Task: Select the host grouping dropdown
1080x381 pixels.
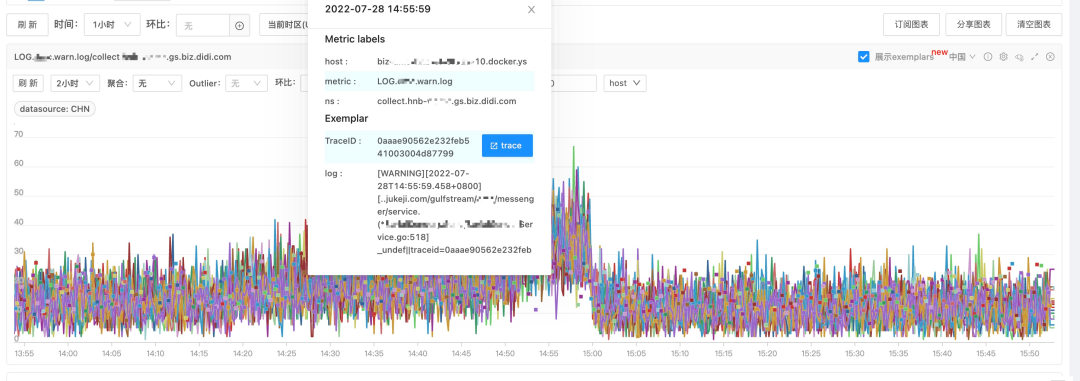Action: [625, 83]
